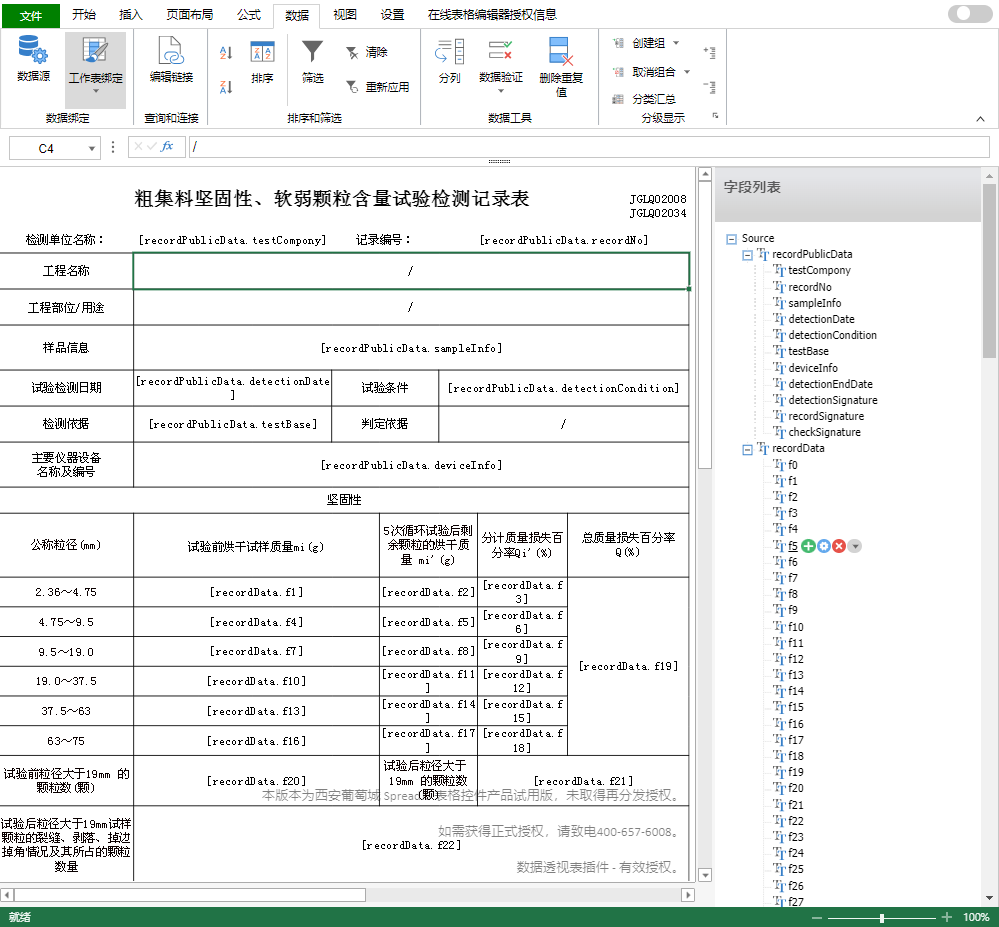999x927 pixels.
Task: Zoom in with the plus button
Action: 947,917
